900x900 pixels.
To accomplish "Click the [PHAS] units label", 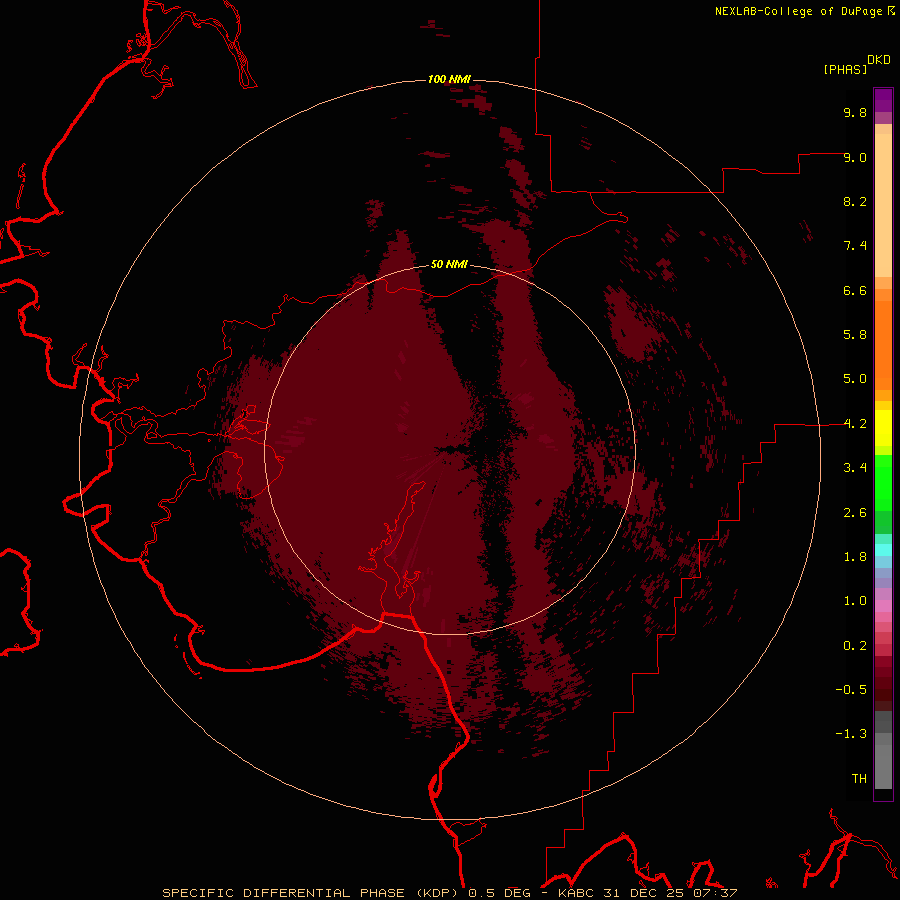I will pos(845,69).
